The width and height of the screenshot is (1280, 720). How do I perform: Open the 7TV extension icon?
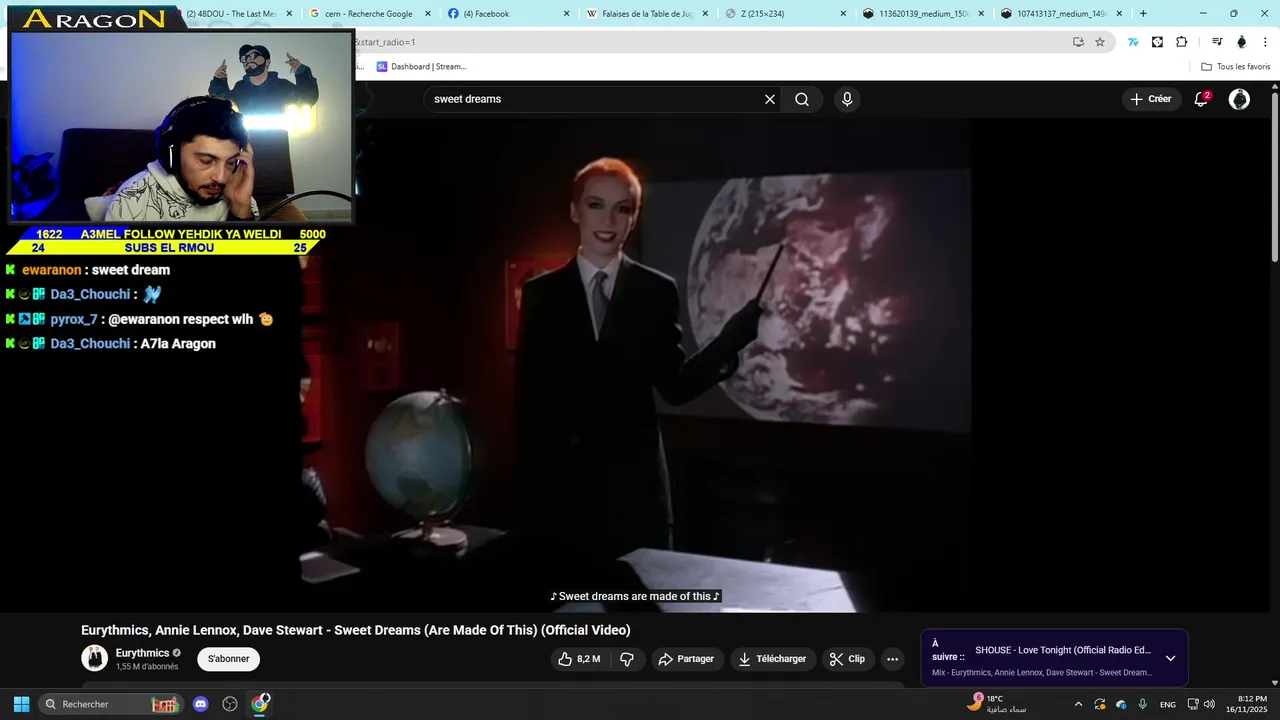(1133, 42)
